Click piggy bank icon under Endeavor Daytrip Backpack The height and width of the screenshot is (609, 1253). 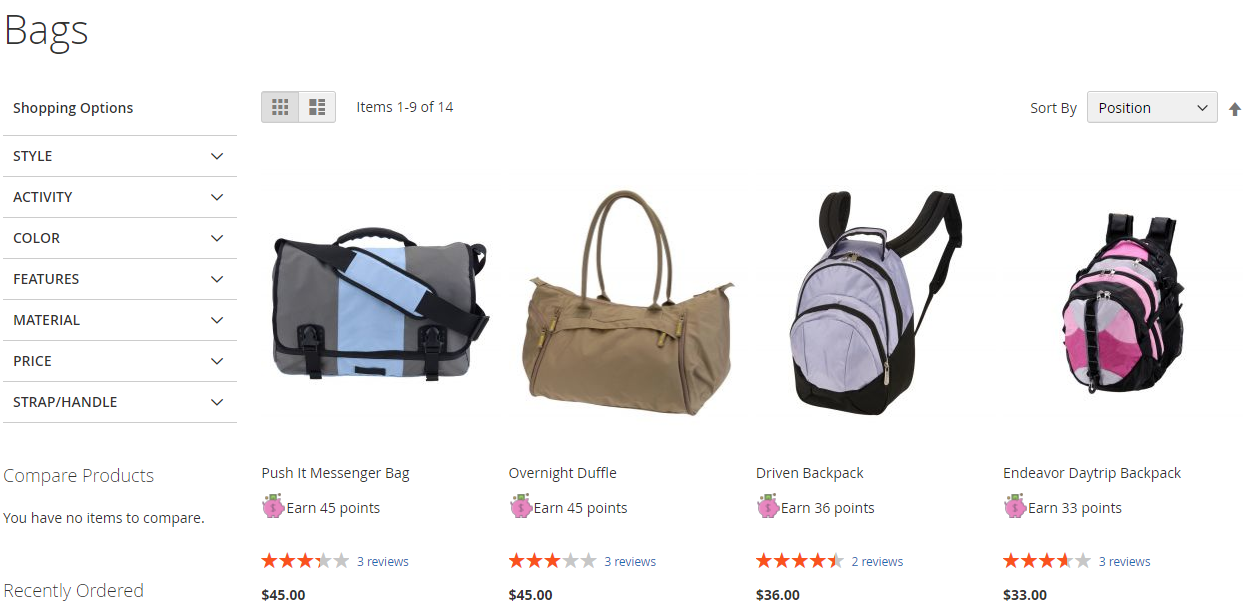coord(1014,507)
